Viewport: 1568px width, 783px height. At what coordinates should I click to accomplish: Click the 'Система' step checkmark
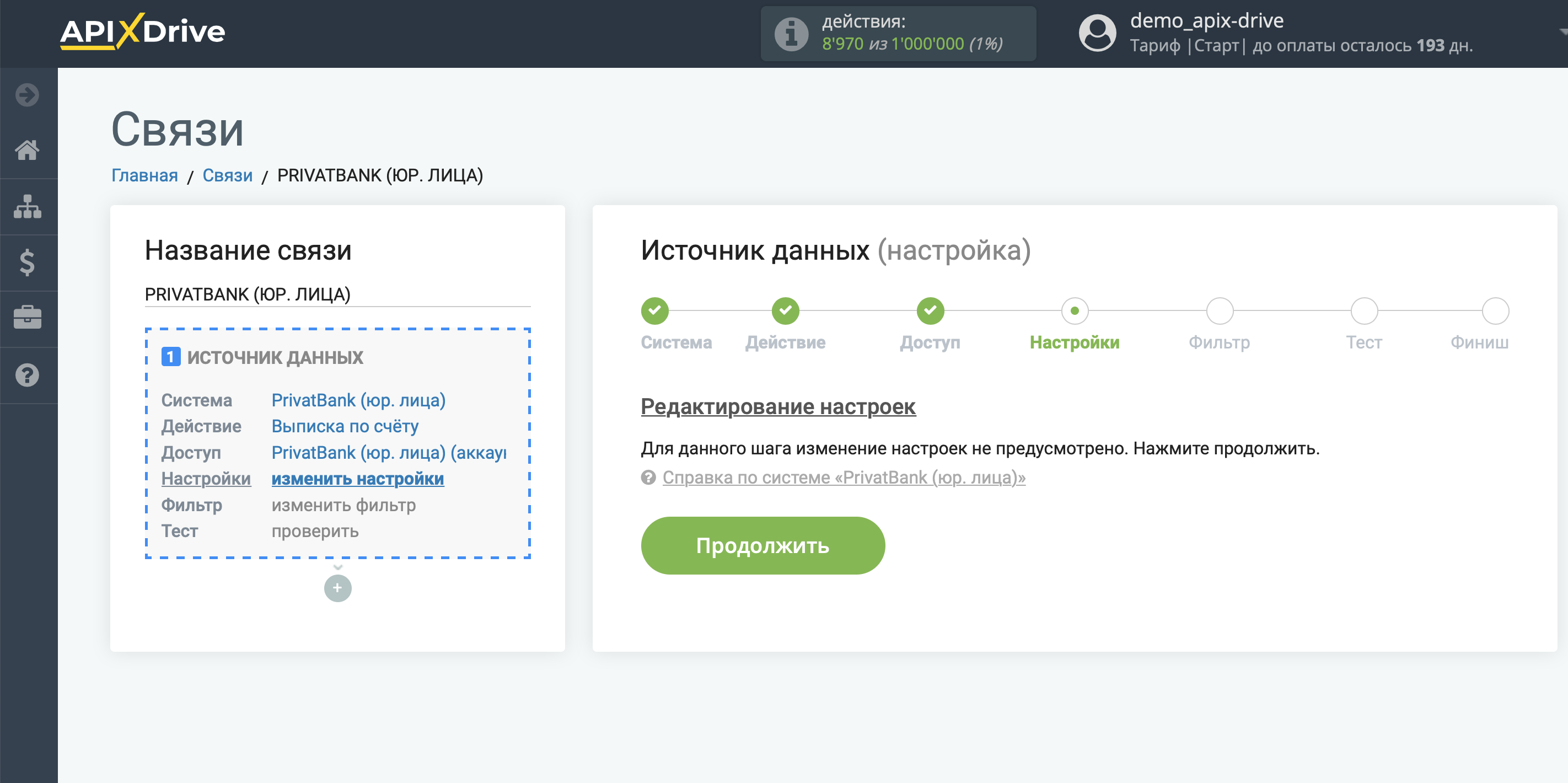[655, 311]
